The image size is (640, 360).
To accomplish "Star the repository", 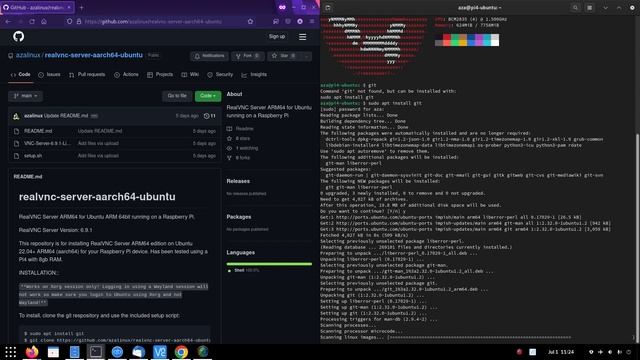I will [284, 56].
